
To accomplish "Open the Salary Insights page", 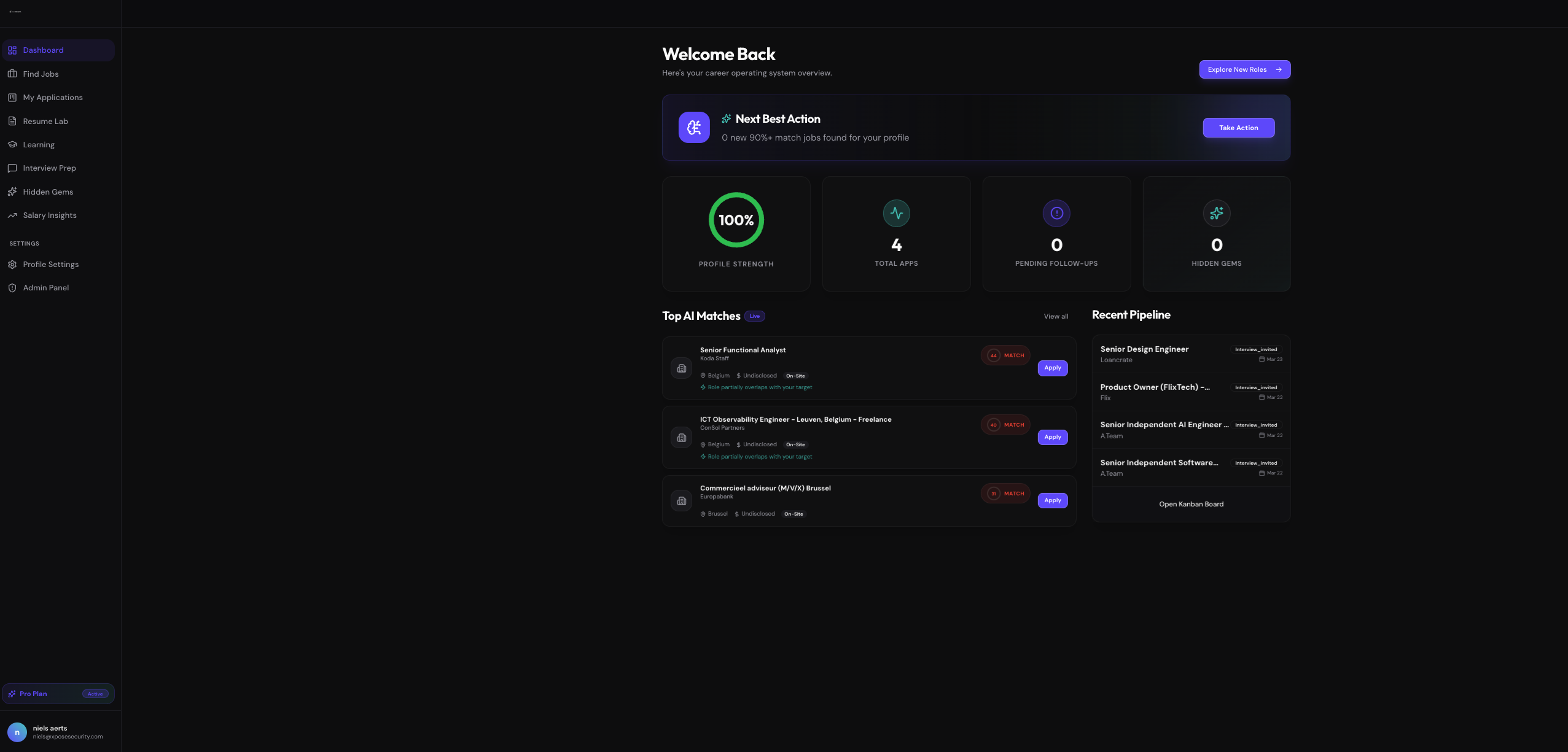I will pyautogui.click(x=50, y=215).
